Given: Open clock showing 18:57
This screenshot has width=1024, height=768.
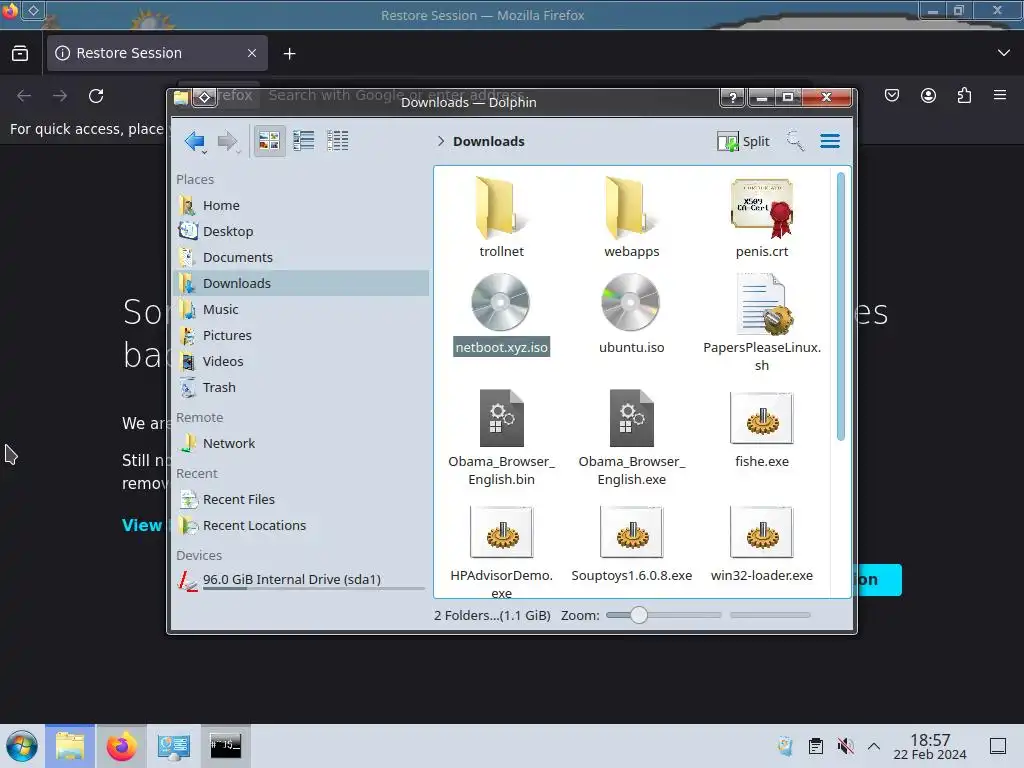Looking at the screenshot, I should click(x=930, y=746).
